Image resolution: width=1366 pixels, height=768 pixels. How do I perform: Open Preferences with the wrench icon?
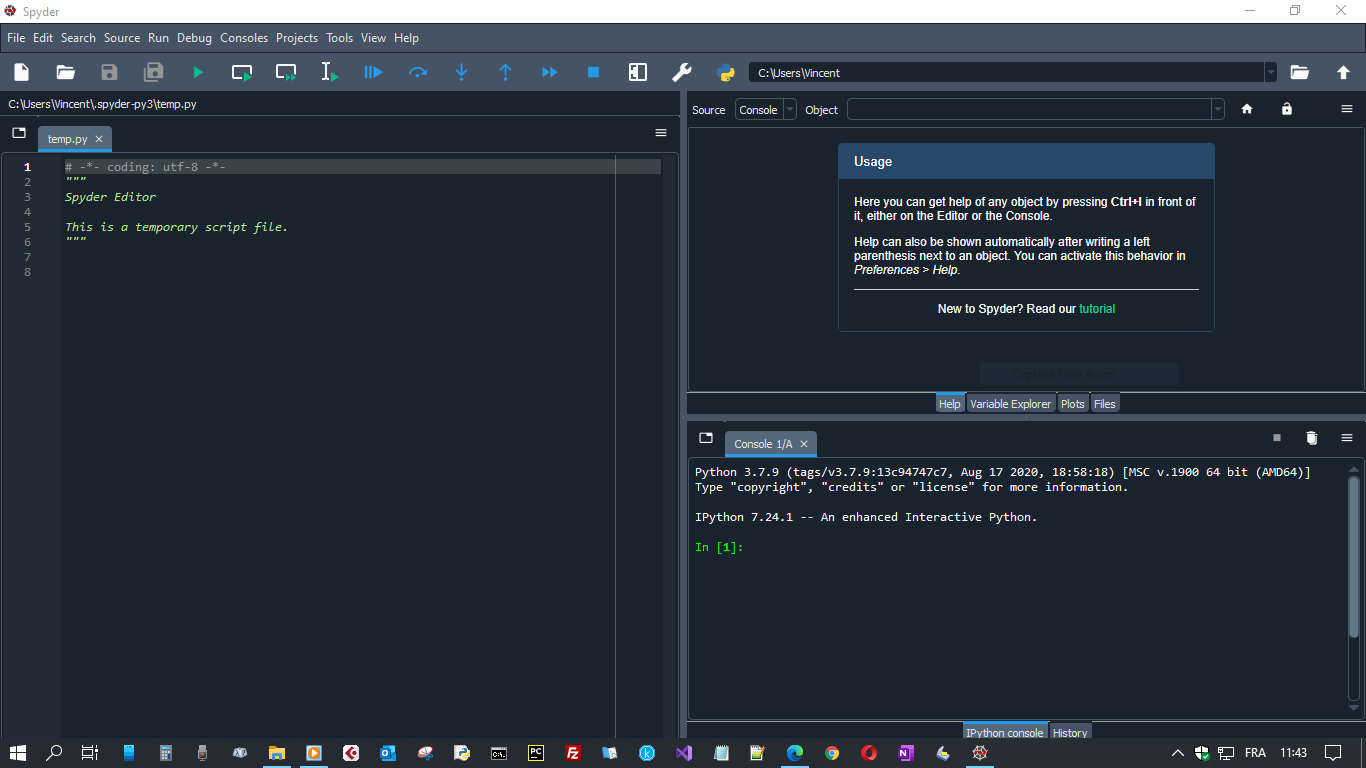pyautogui.click(x=682, y=72)
